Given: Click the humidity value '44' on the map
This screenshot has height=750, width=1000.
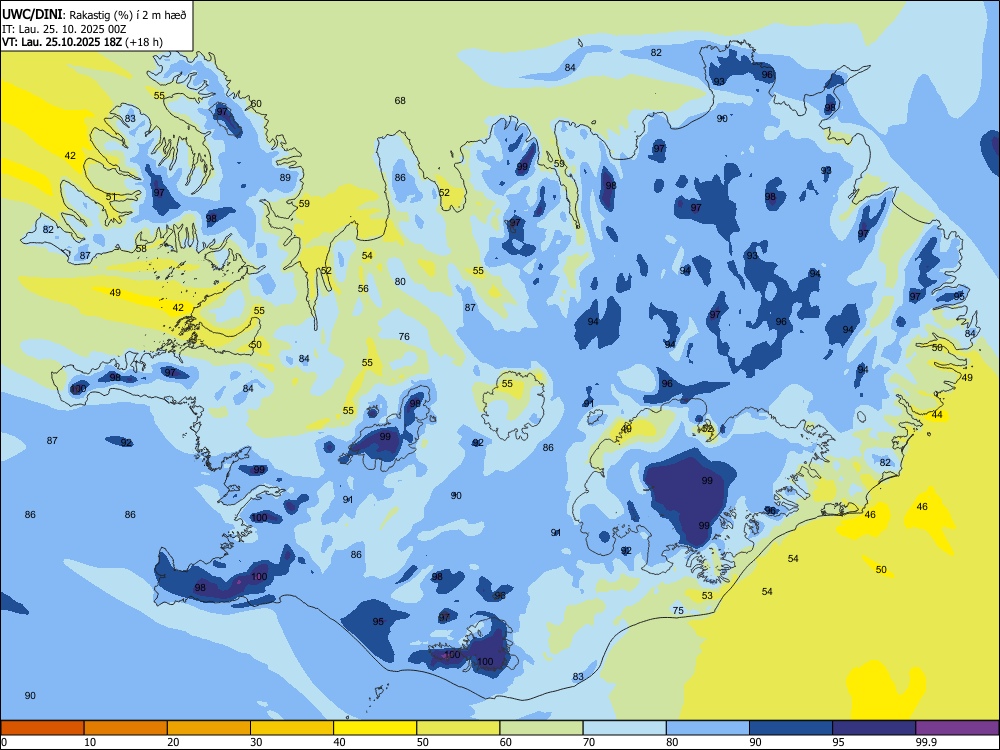Looking at the screenshot, I should pyautogui.click(x=937, y=415).
